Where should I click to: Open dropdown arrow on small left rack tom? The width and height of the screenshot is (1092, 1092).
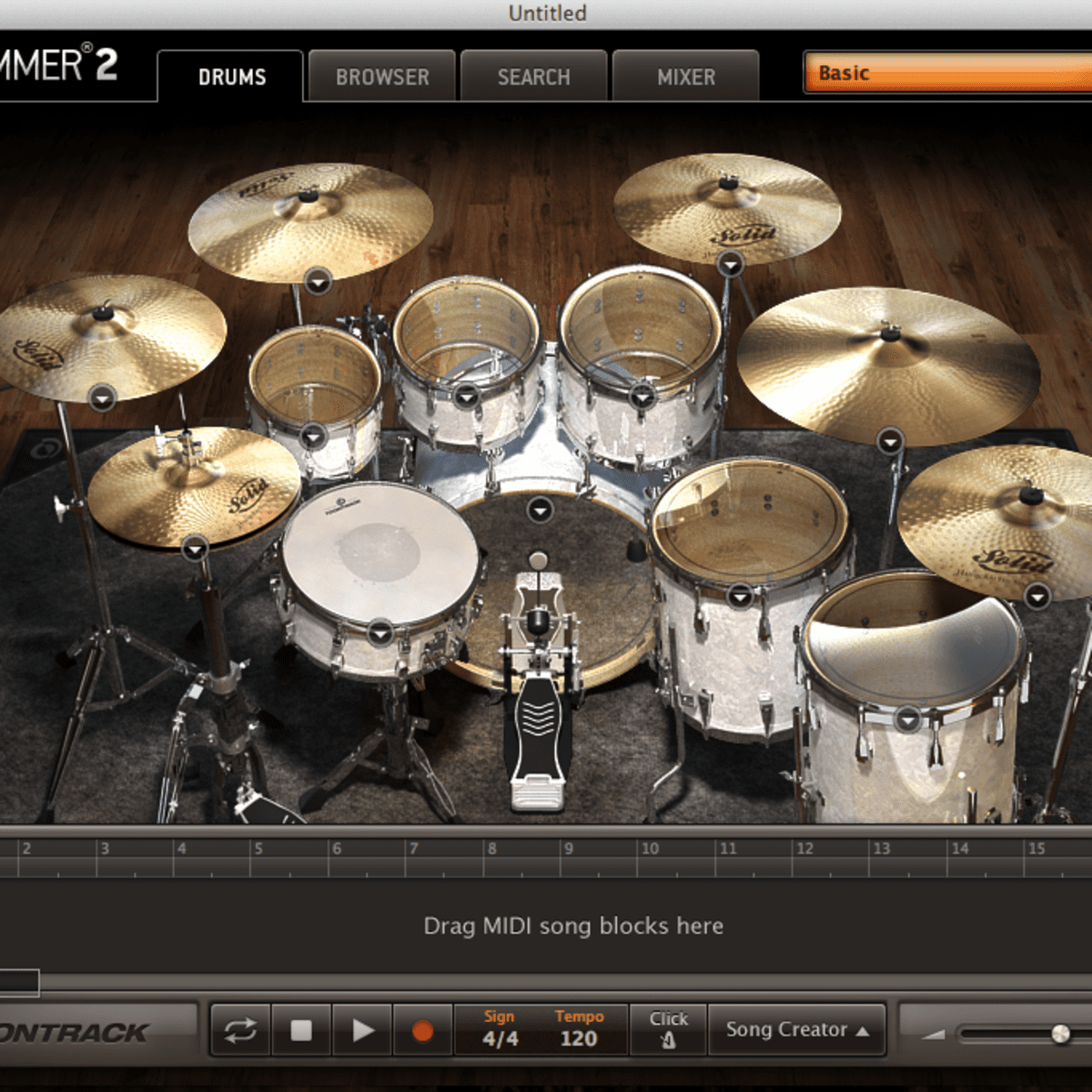[313, 438]
